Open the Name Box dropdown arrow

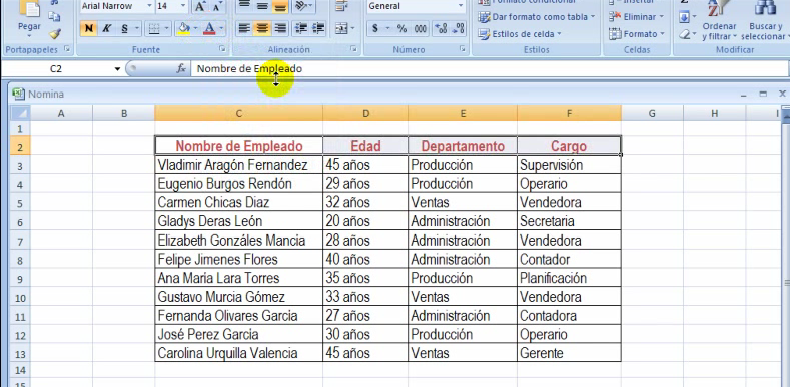[x=117, y=69]
